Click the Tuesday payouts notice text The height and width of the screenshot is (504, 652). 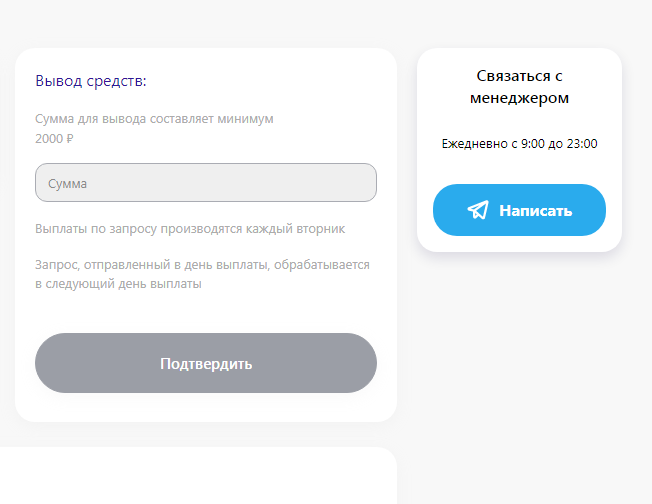click(190, 229)
